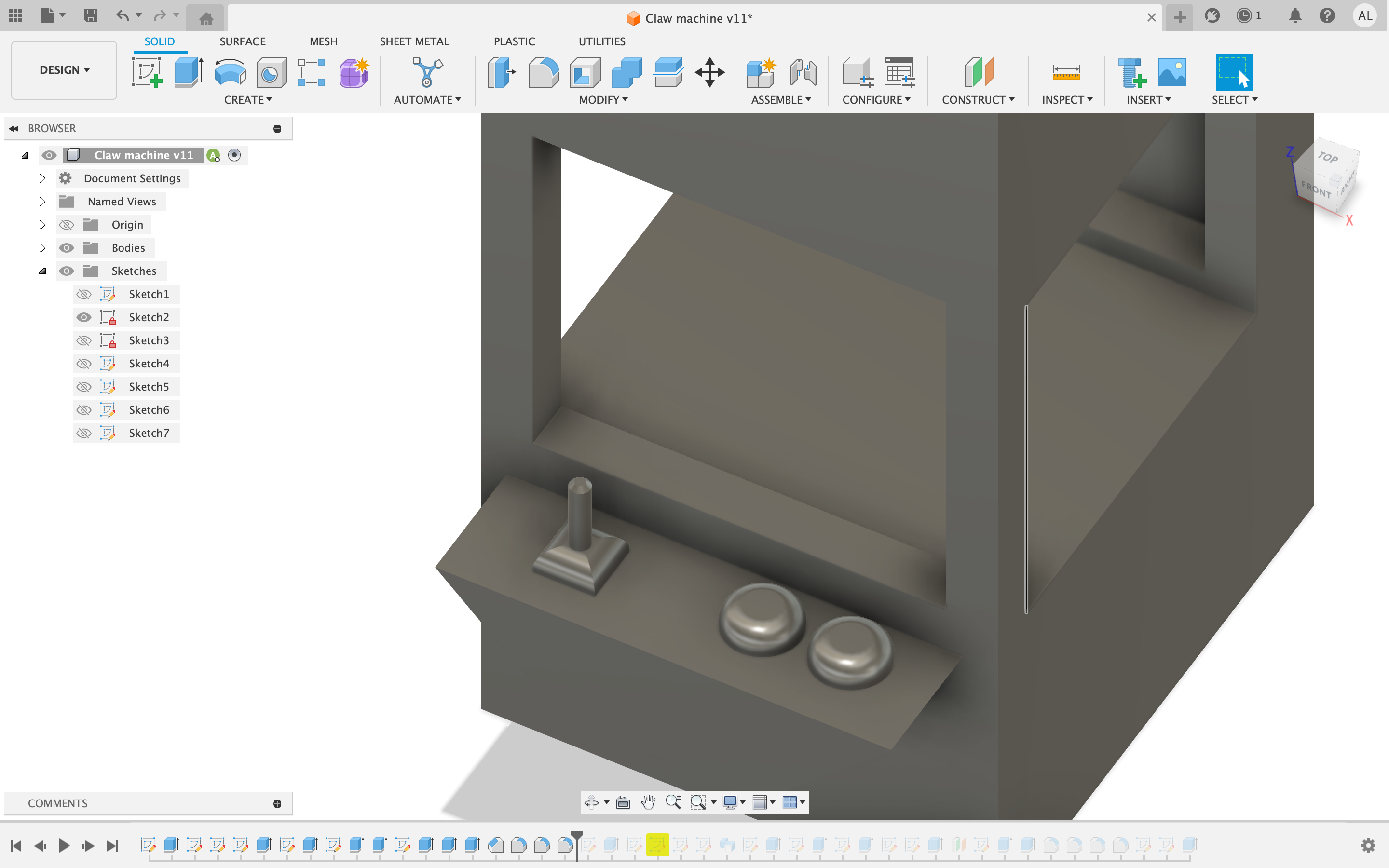
Task: Expand the Bodies folder tree
Action: tap(42, 247)
